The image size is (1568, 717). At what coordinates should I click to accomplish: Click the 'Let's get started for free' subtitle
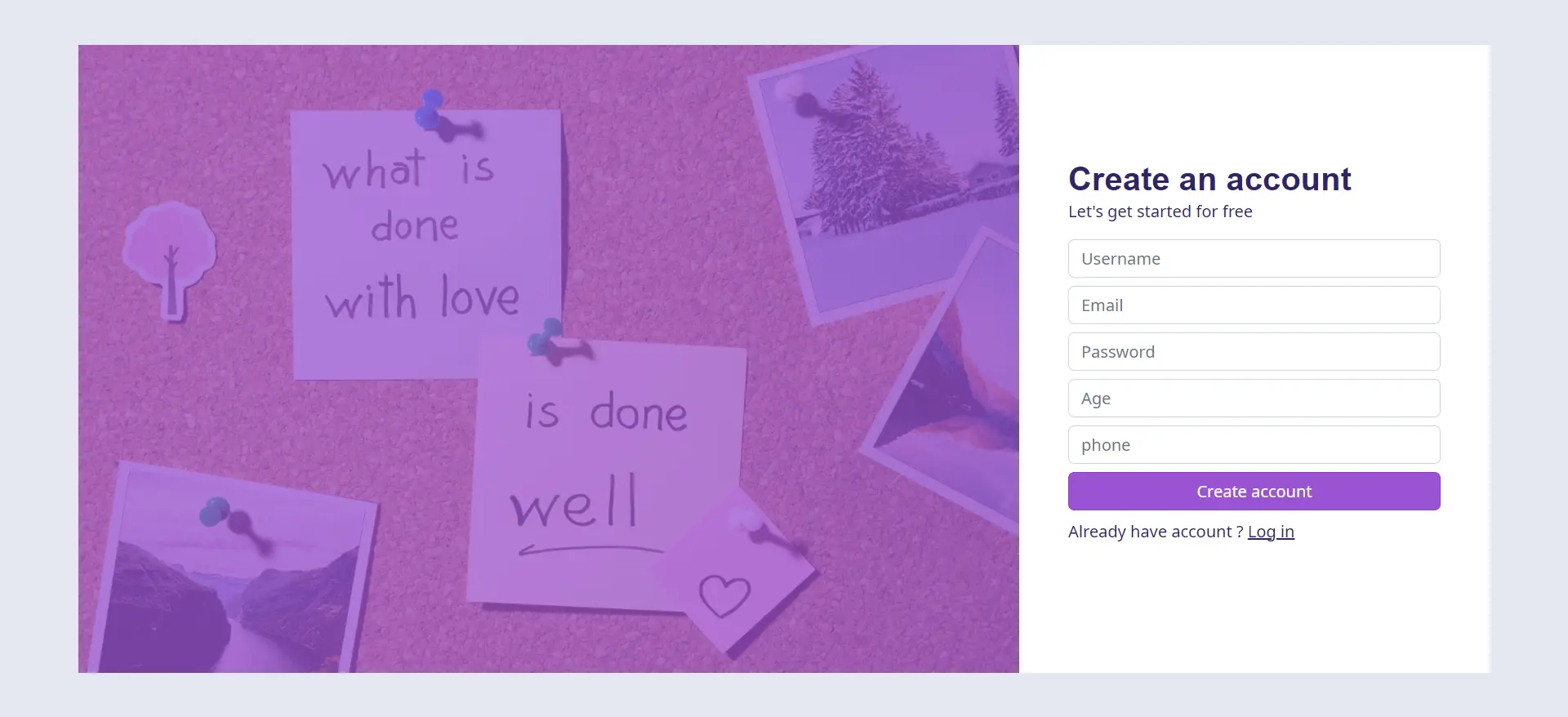click(1160, 212)
